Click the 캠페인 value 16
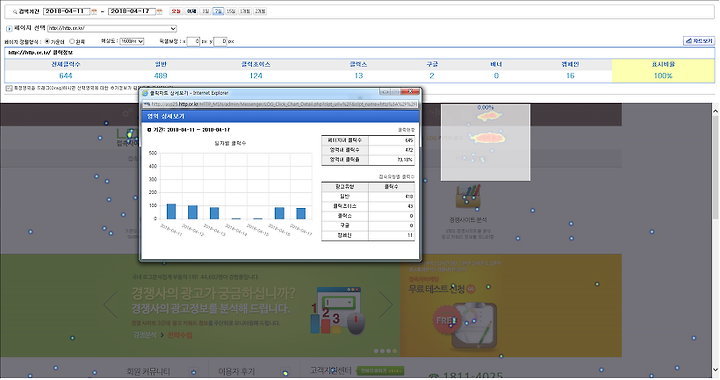 tap(570, 76)
